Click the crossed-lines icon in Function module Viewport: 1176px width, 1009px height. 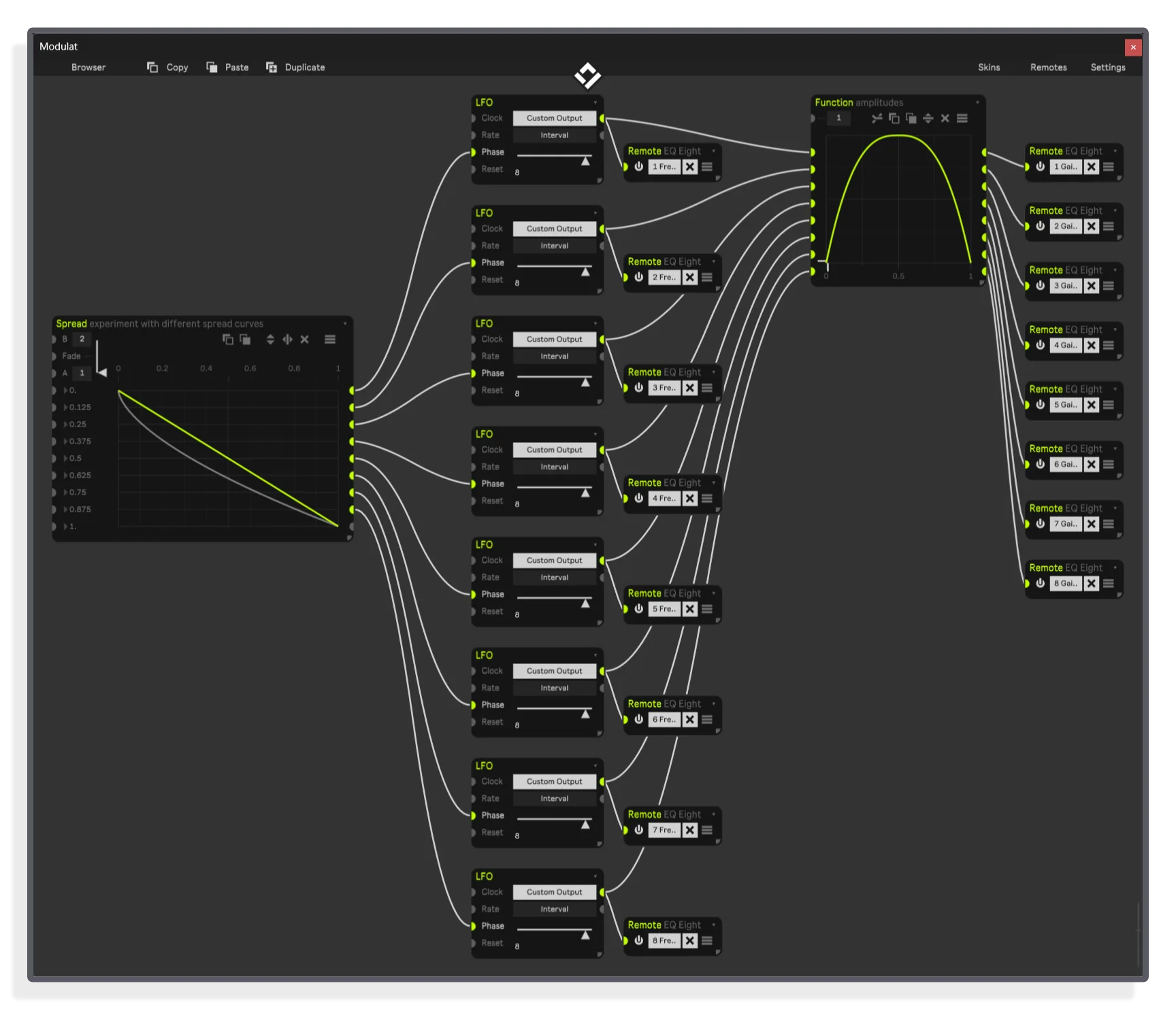click(877, 118)
